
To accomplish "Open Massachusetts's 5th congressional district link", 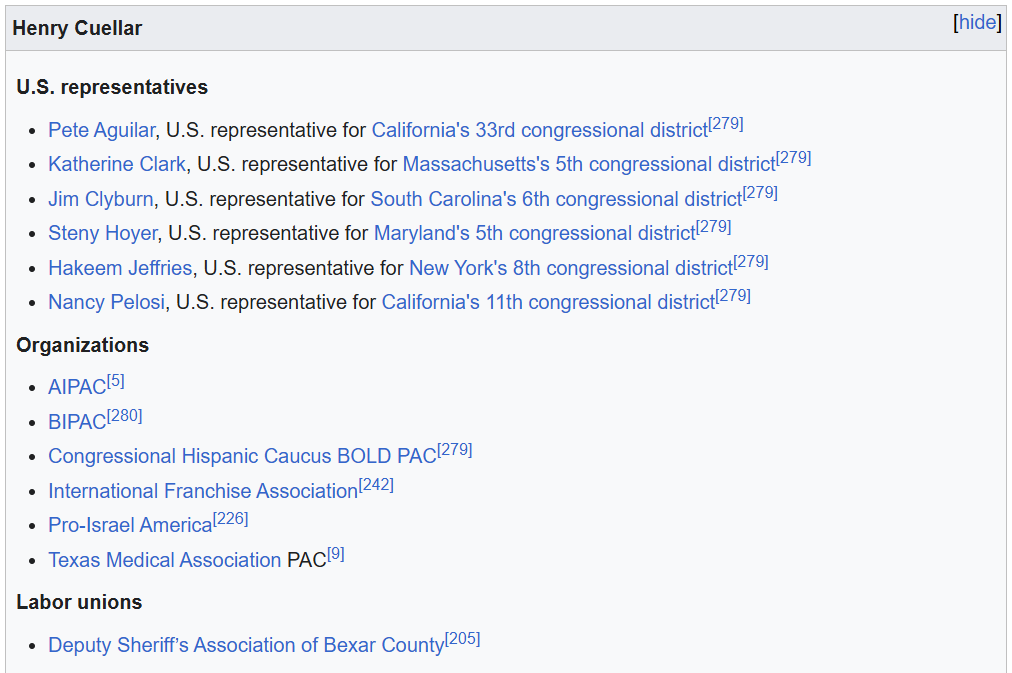I will pos(589,165).
